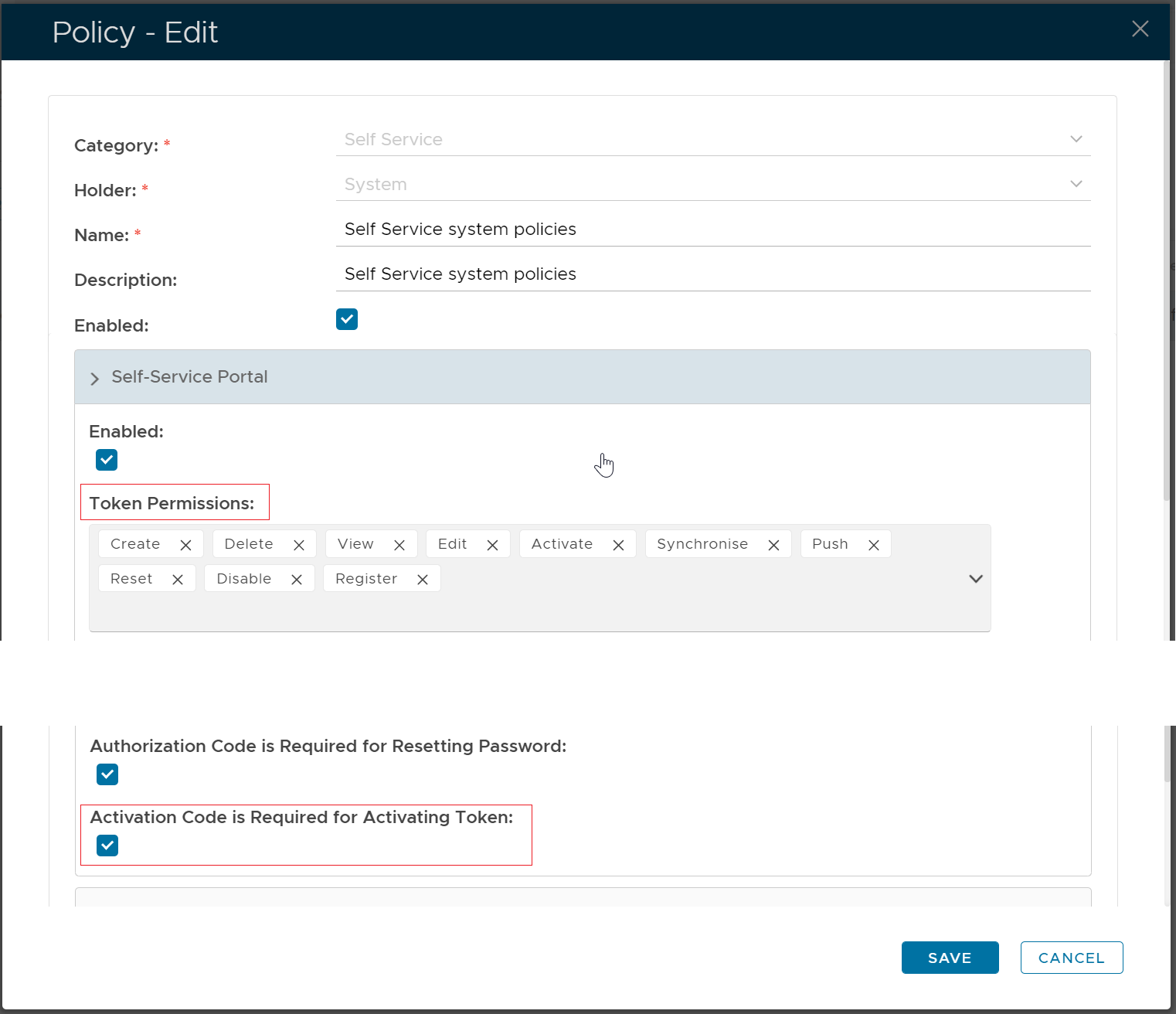Uncheck Activation Code Required for Activating Token
Viewport: 1176px width, 1014px height.
107,846
